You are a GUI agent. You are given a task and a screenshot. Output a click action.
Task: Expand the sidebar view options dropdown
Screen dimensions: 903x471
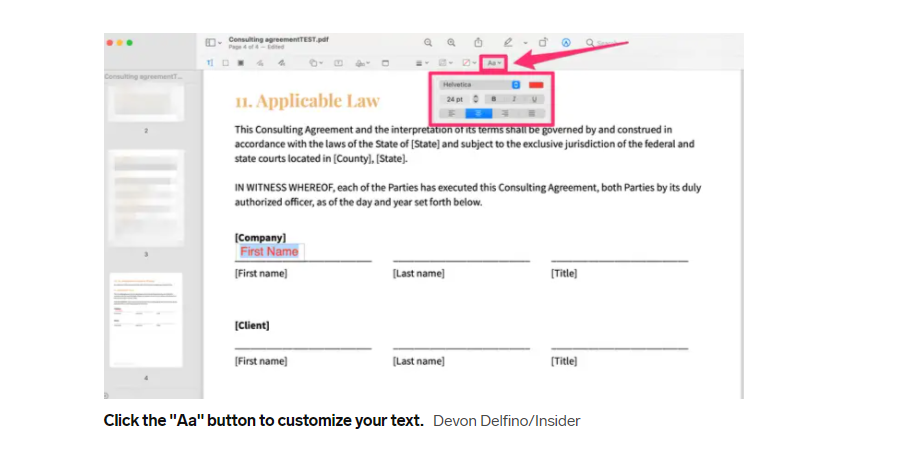pyautogui.click(x=213, y=43)
